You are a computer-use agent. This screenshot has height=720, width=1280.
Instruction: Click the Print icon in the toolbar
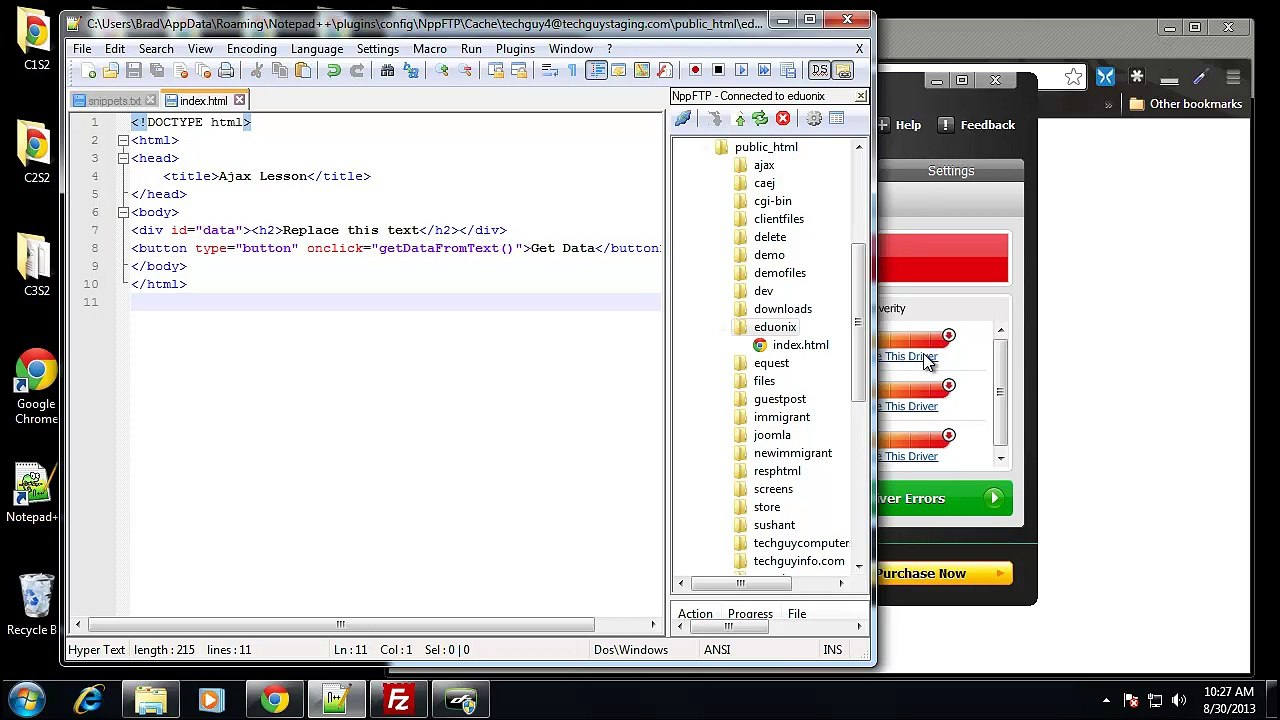(x=226, y=70)
